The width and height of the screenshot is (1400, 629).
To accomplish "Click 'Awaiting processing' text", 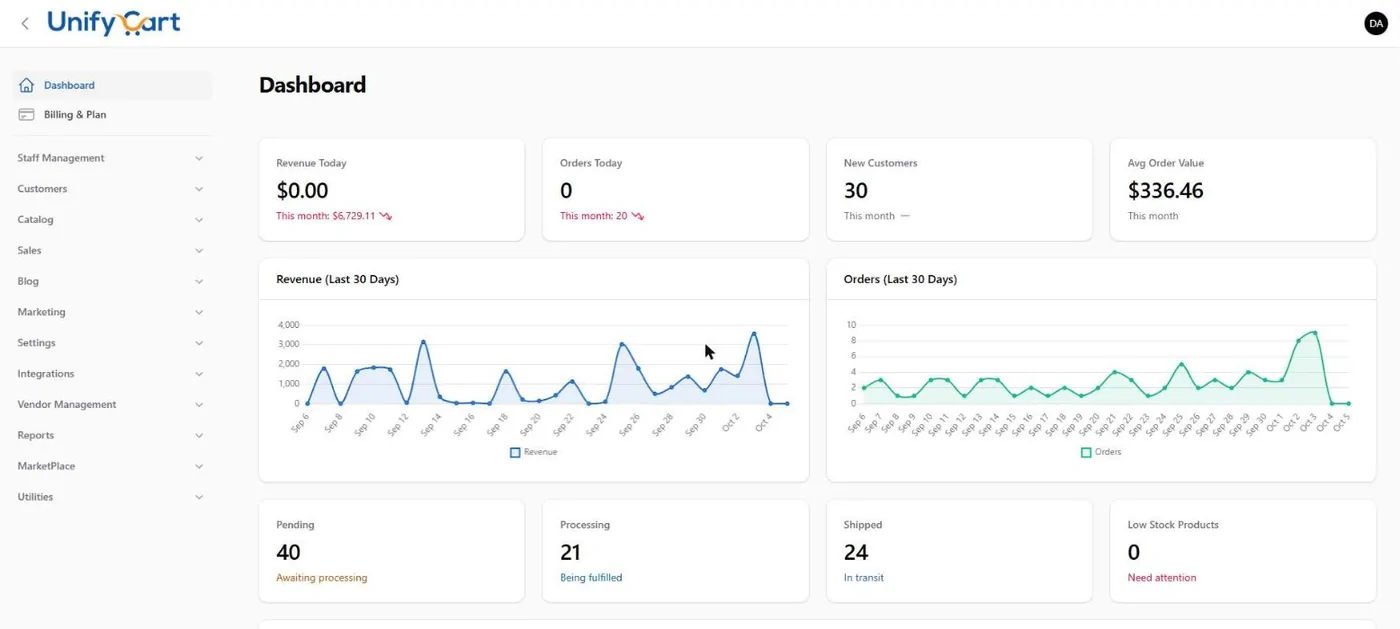I will (322, 578).
